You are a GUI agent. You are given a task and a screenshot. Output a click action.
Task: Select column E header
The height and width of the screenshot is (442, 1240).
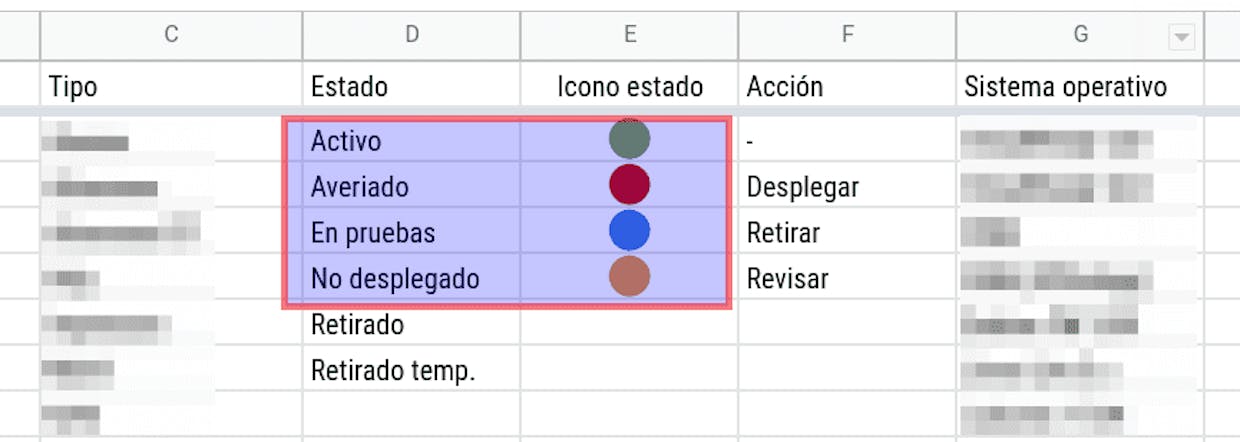pos(629,35)
